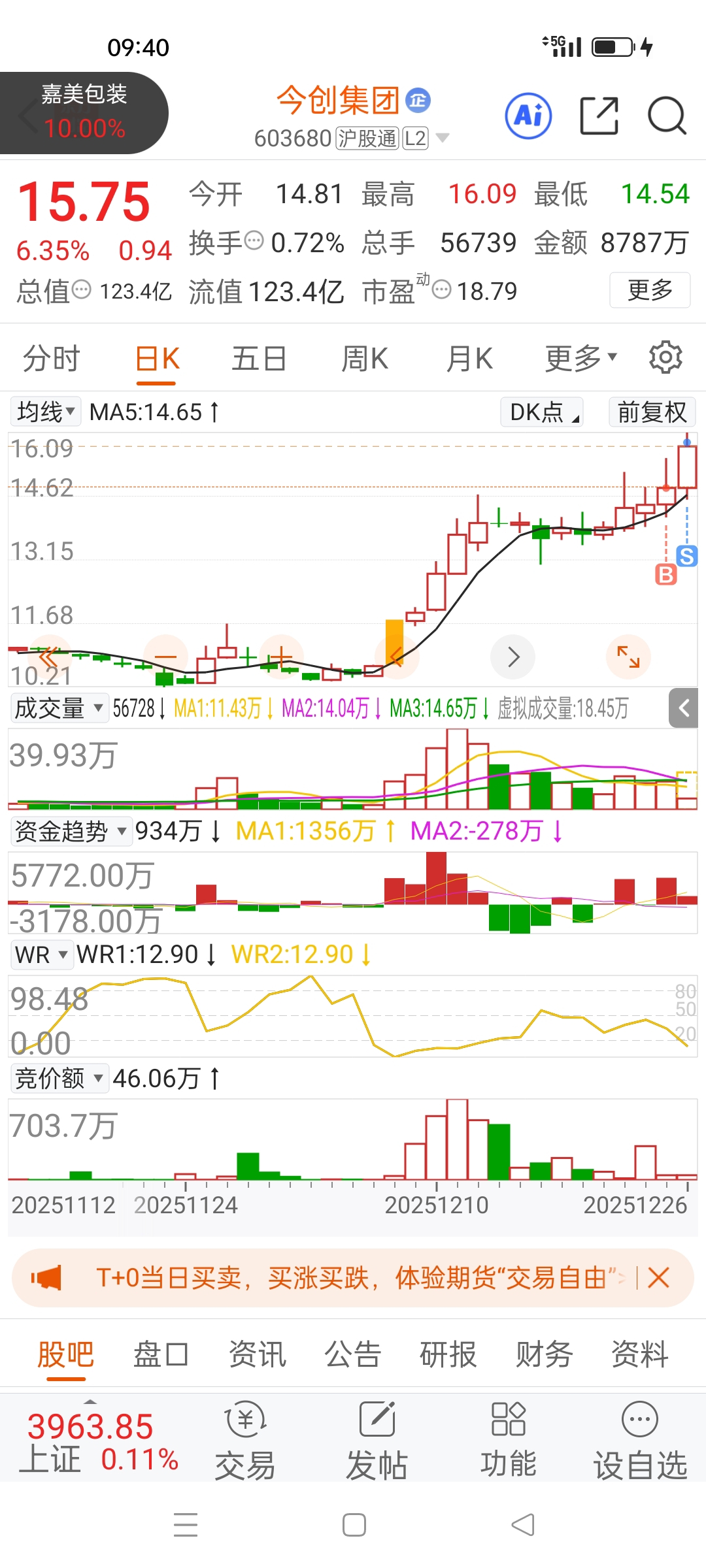Switch to 分时 chart tab
The height and width of the screenshot is (1568, 706).
(x=51, y=358)
